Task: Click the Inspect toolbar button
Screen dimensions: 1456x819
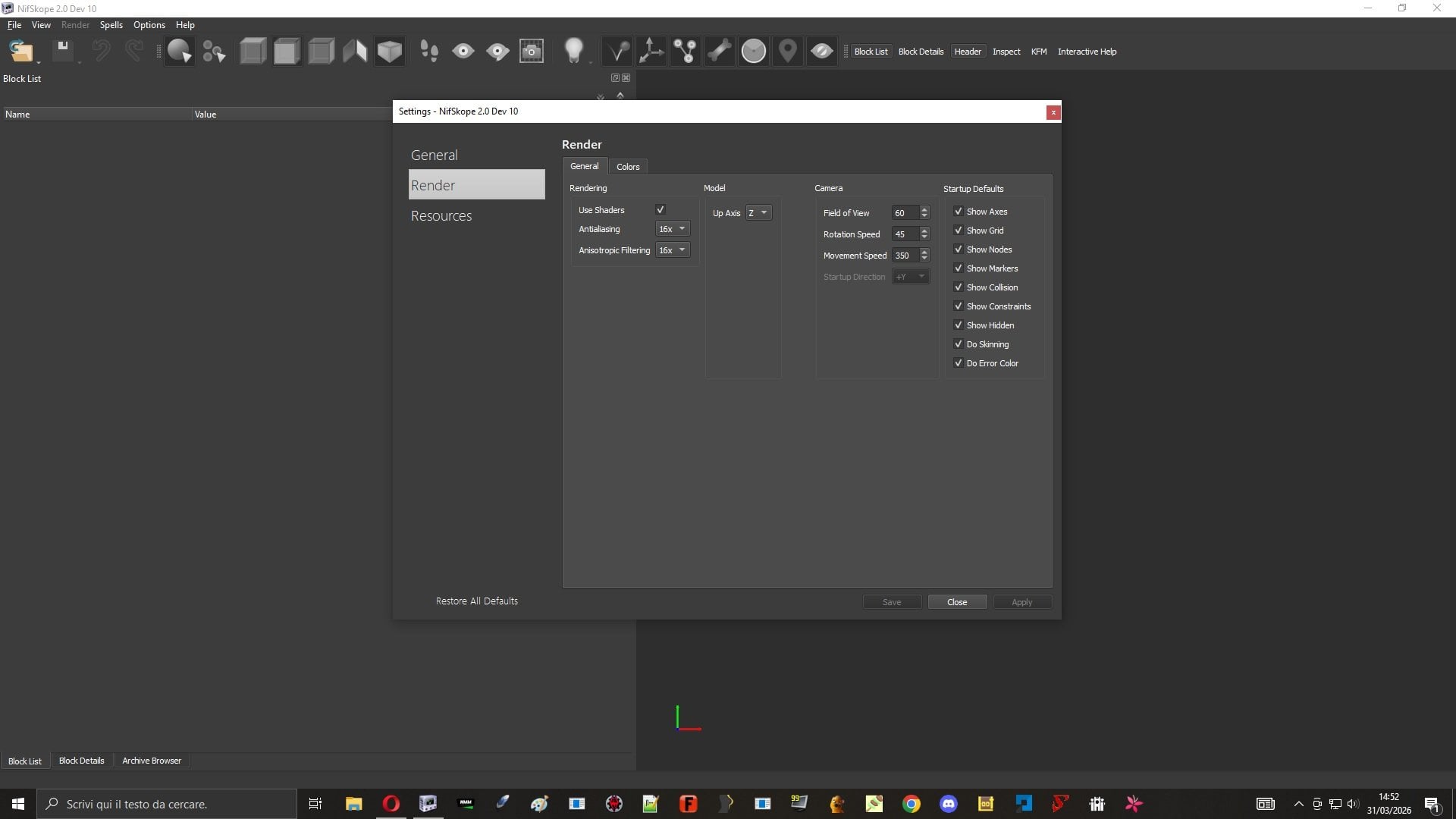Action: click(x=1006, y=52)
